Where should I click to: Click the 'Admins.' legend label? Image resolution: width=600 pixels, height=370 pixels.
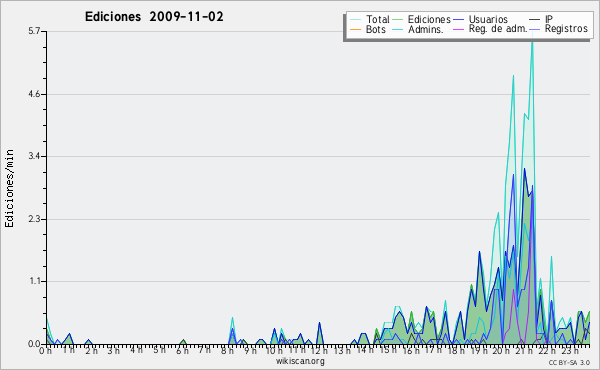point(425,29)
